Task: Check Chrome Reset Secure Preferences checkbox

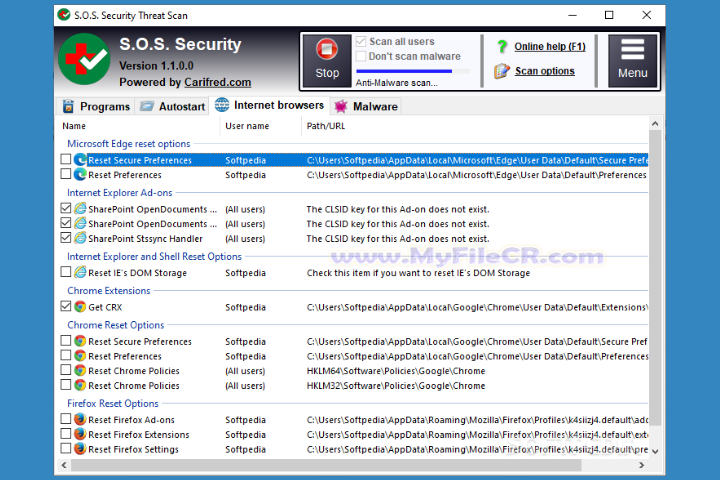Action: point(66,340)
